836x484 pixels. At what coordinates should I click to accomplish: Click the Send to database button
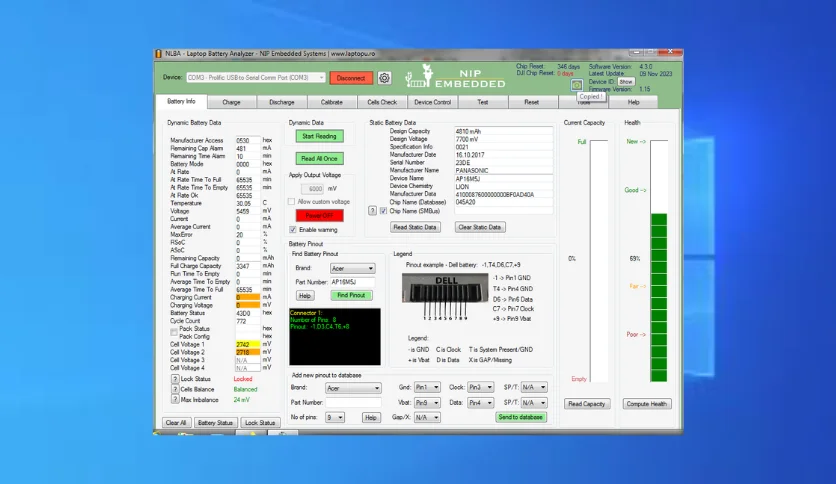520,417
